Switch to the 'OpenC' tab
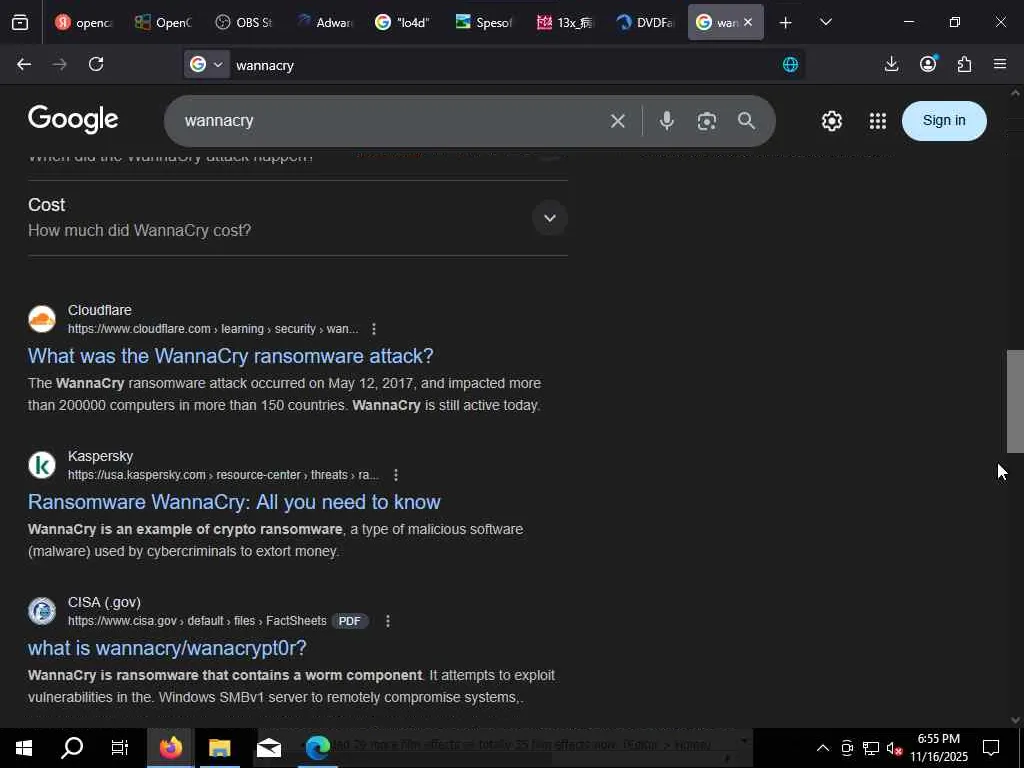This screenshot has width=1024, height=768. point(163,23)
